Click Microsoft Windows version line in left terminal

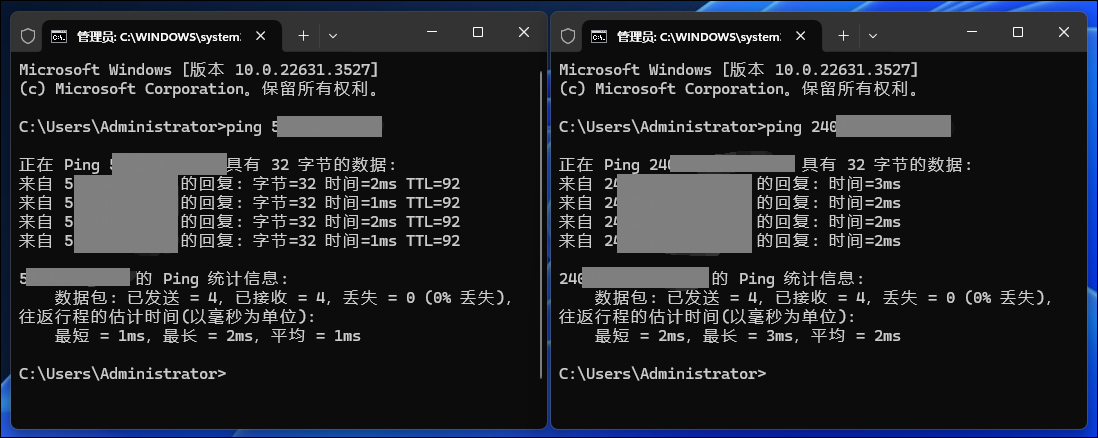point(199,70)
